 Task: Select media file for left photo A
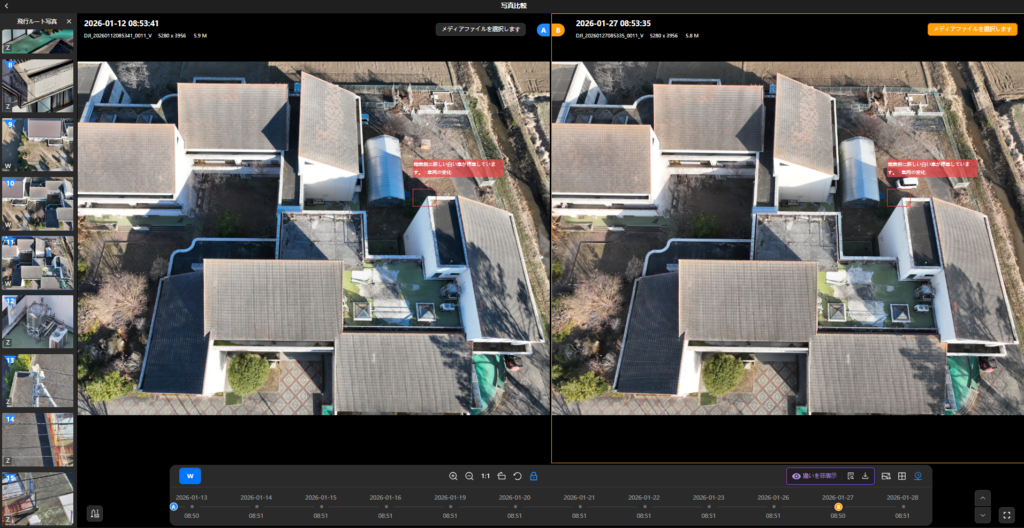point(480,29)
